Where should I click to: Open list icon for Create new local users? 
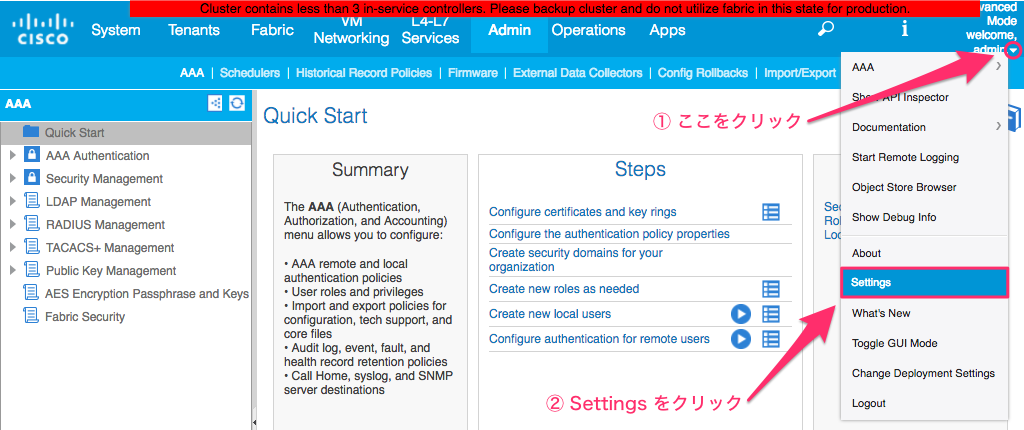(x=771, y=314)
